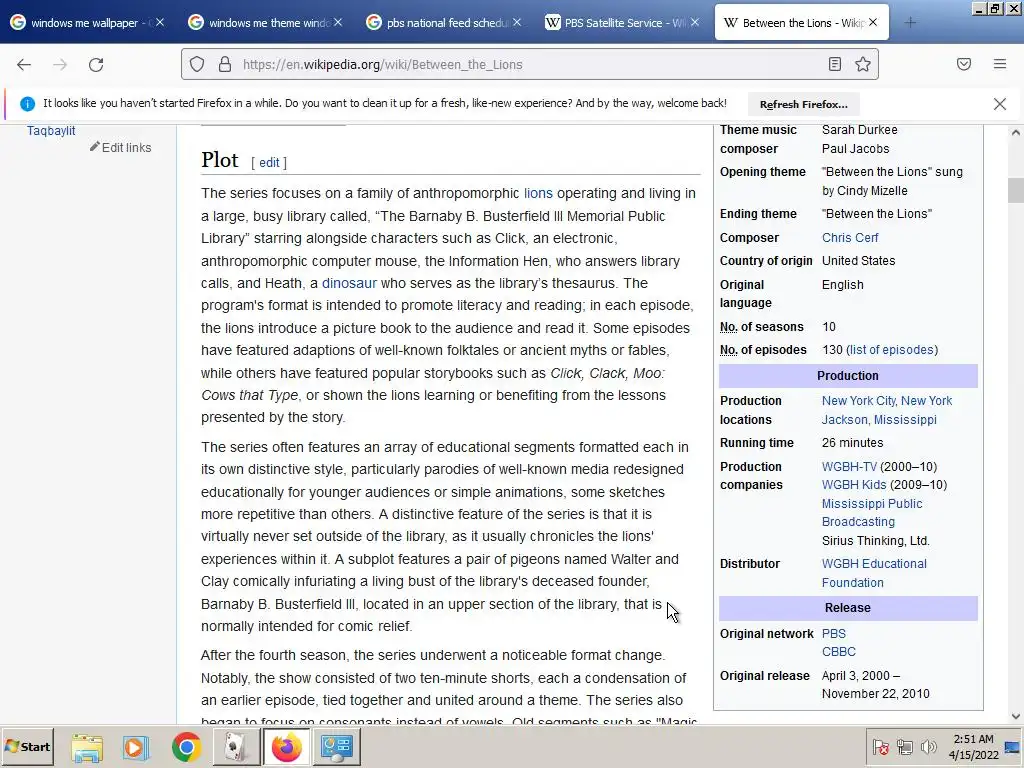Open the CBBC network link
The image size is (1024, 768).
pos(839,652)
